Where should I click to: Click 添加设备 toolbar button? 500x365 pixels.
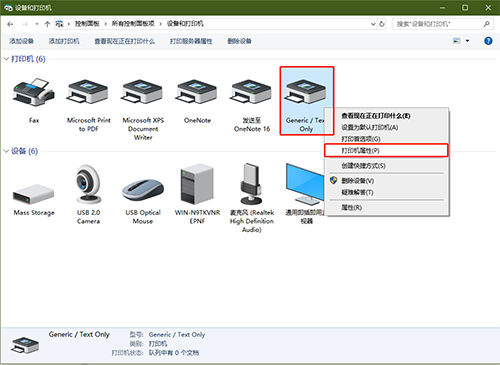coord(21,41)
